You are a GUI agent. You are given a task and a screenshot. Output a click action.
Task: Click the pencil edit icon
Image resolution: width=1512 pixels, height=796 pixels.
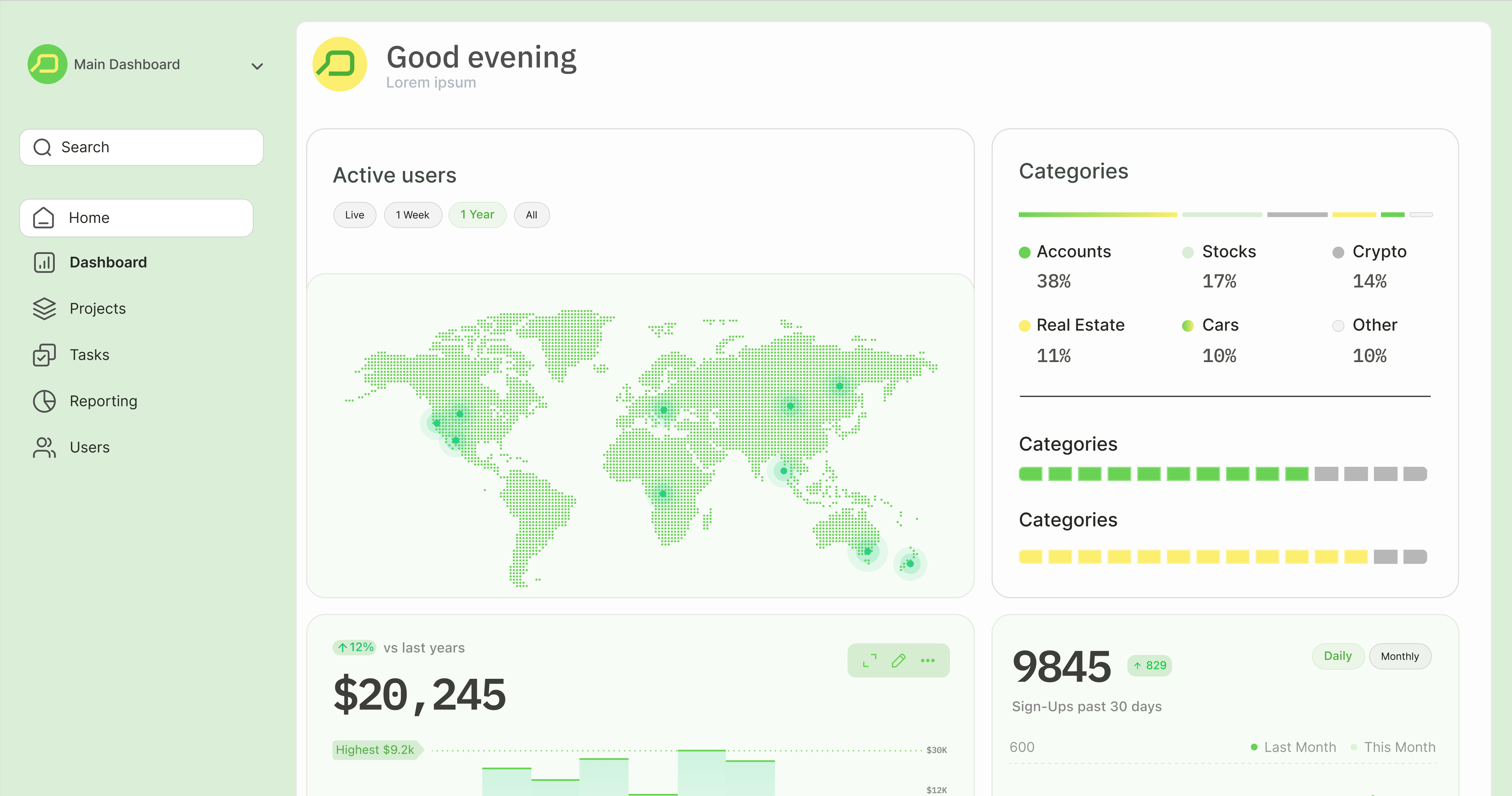click(898, 660)
